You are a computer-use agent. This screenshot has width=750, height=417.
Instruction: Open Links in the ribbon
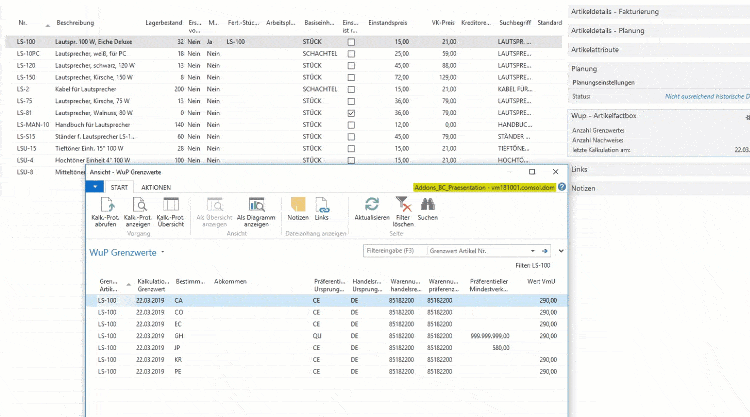322,208
